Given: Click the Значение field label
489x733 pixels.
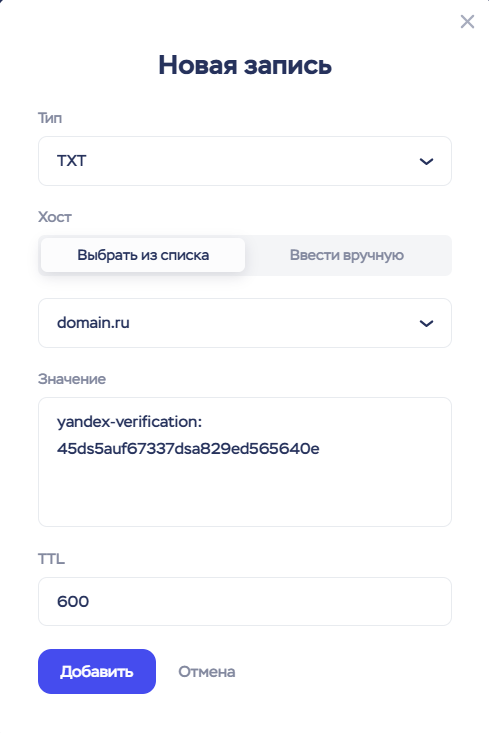Looking at the screenshot, I should pyautogui.click(x=72, y=379).
